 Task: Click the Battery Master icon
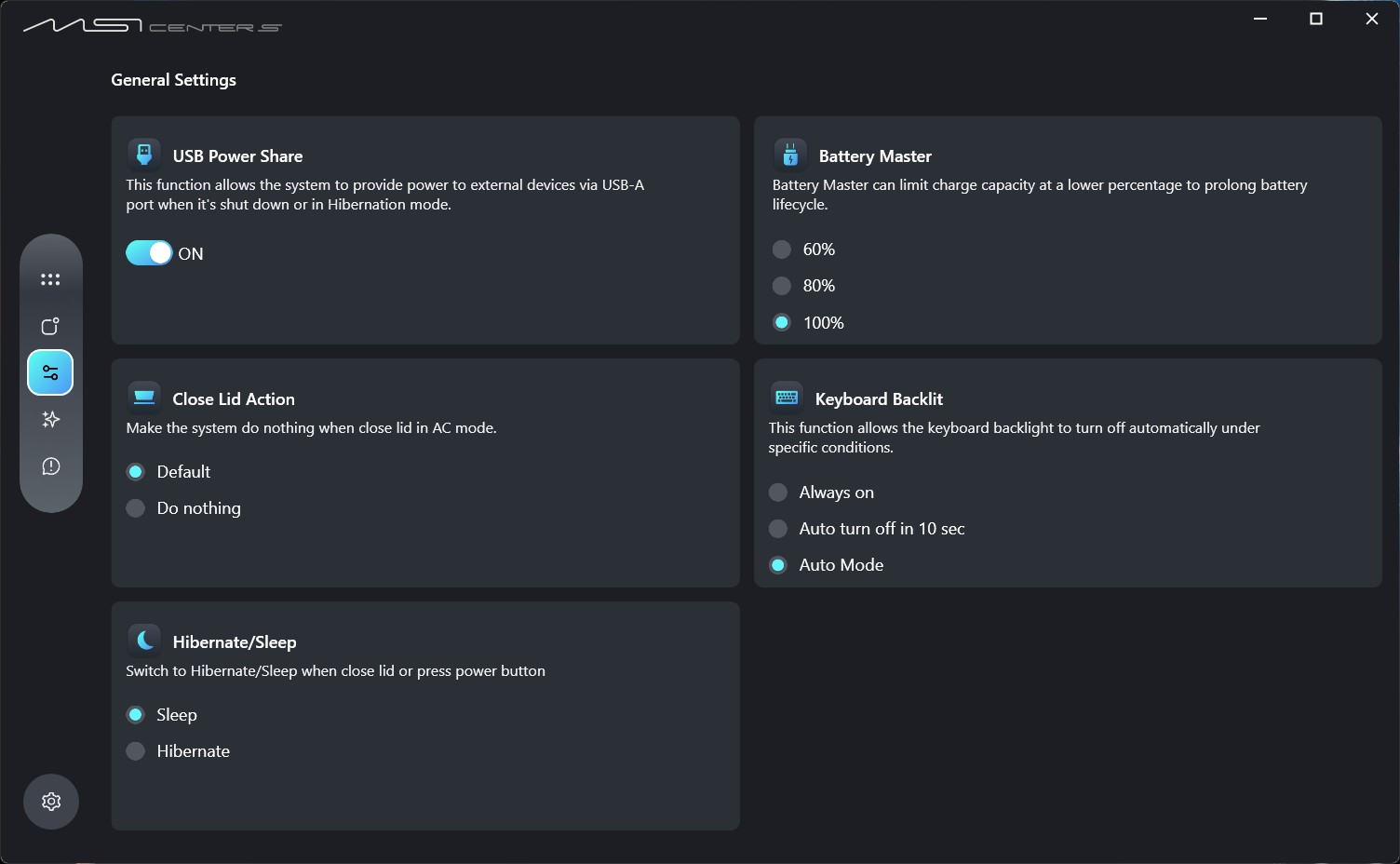coord(790,154)
